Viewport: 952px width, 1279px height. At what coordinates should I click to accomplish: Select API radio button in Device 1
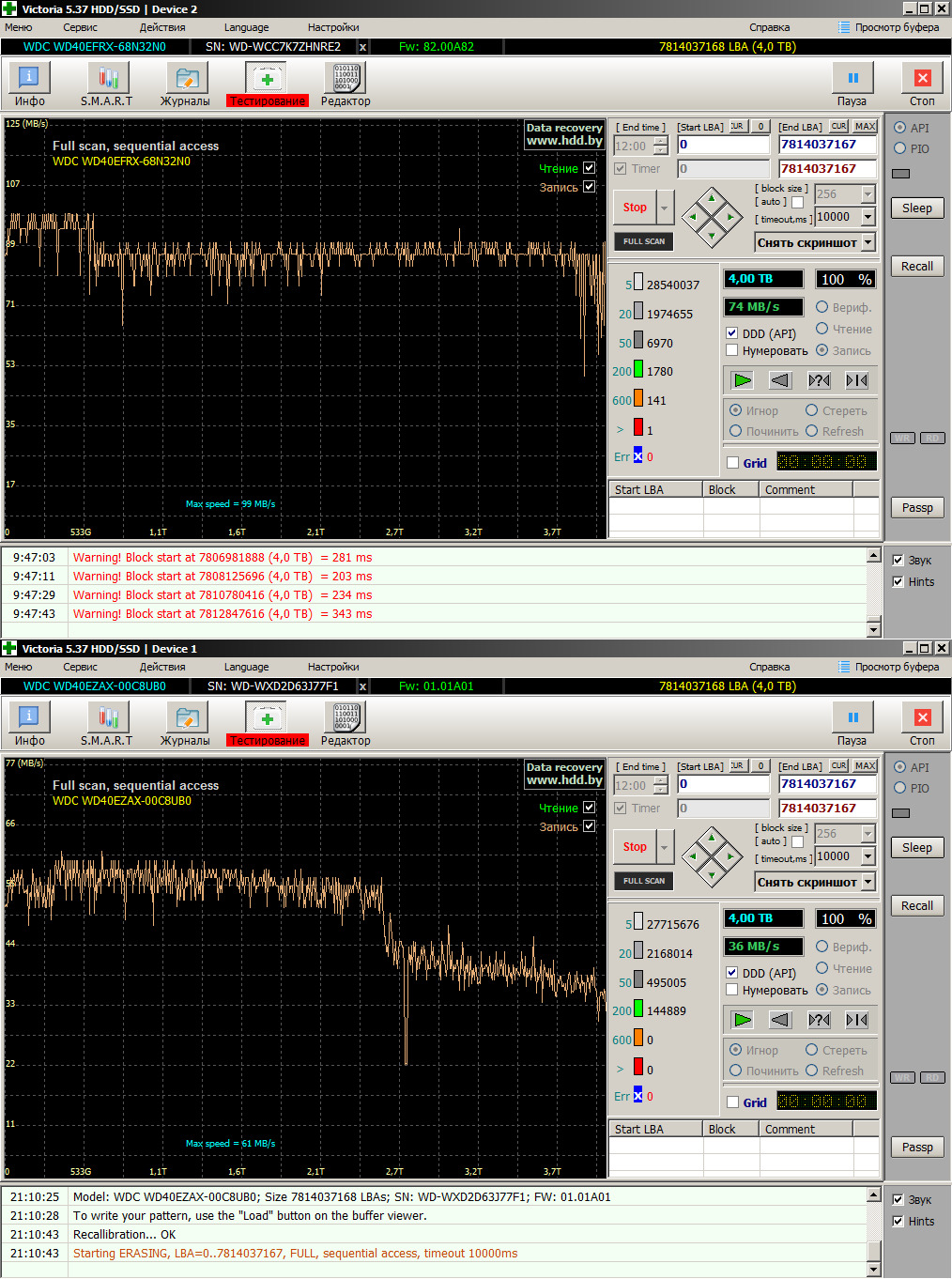(899, 767)
